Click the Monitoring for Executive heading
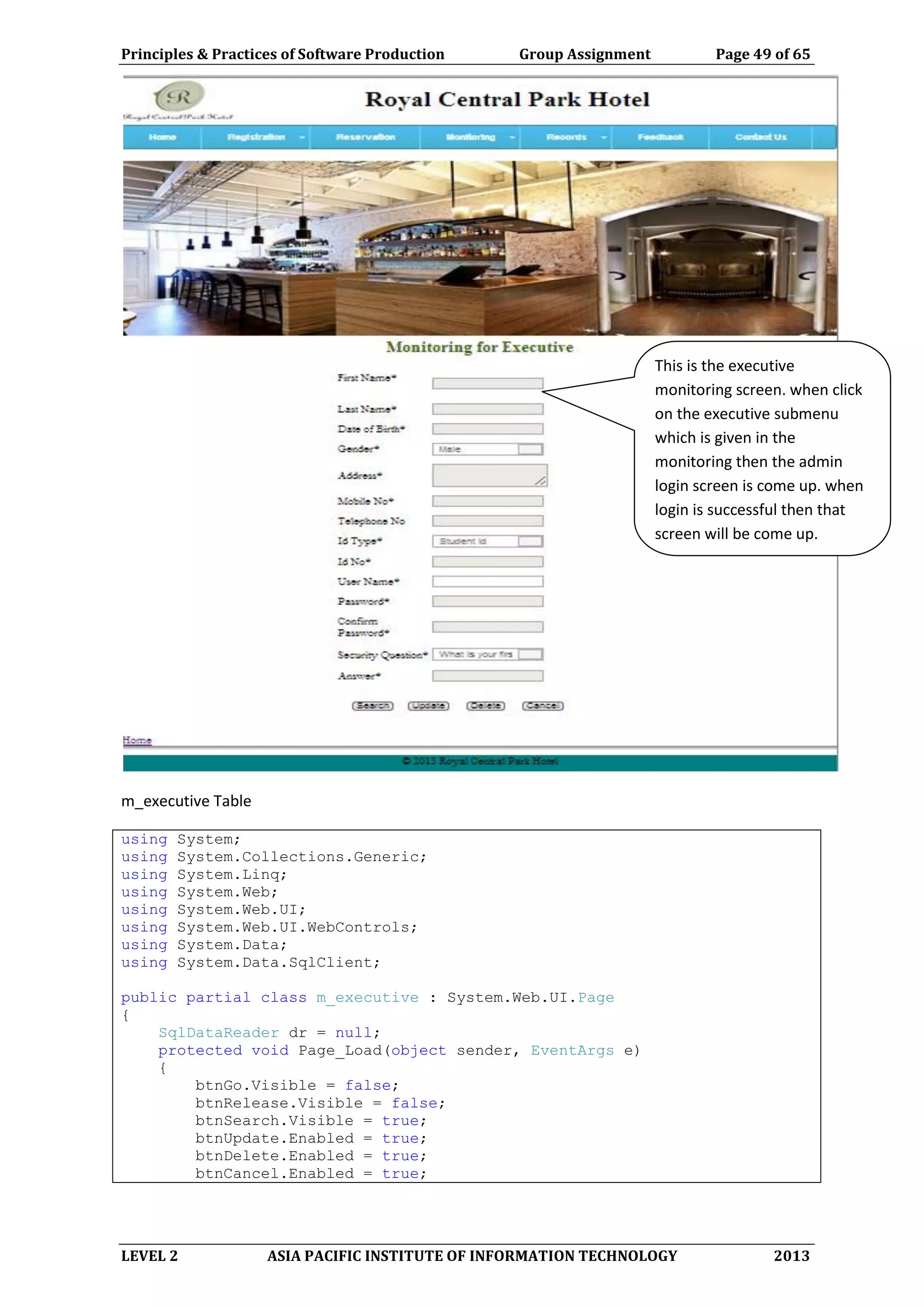The image size is (924, 1307). point(480,347)
